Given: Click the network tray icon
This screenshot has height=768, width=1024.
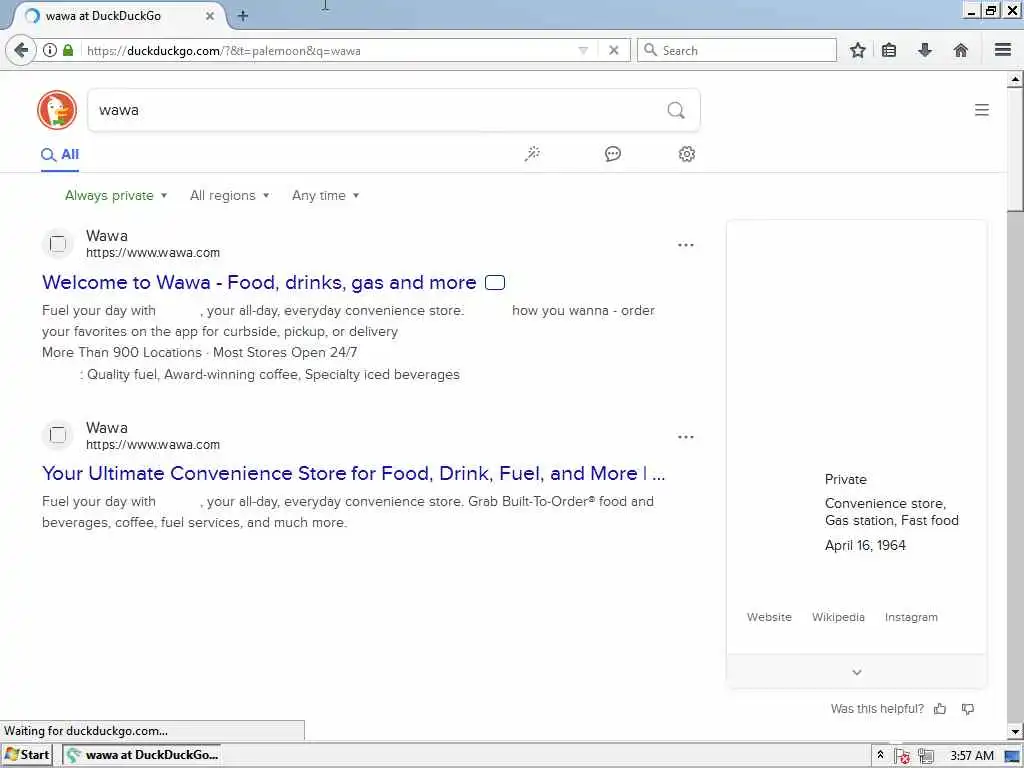Looking at the screenshot, I should pos(925,756).
